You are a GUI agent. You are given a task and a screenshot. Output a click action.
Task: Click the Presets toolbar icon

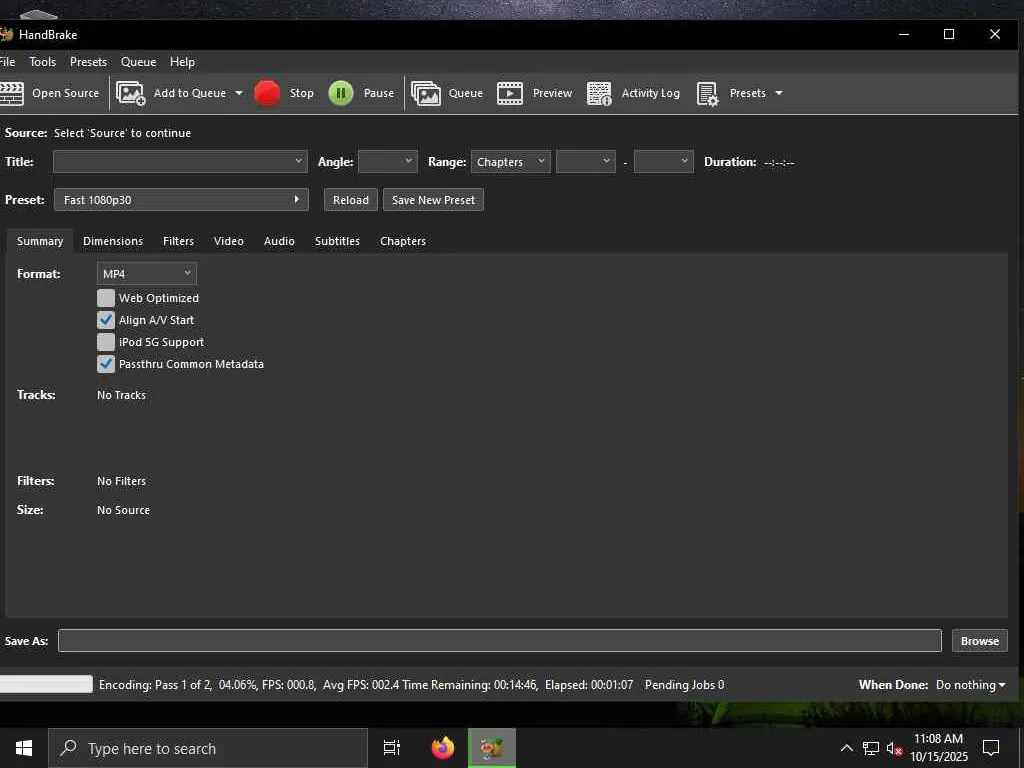708,93
